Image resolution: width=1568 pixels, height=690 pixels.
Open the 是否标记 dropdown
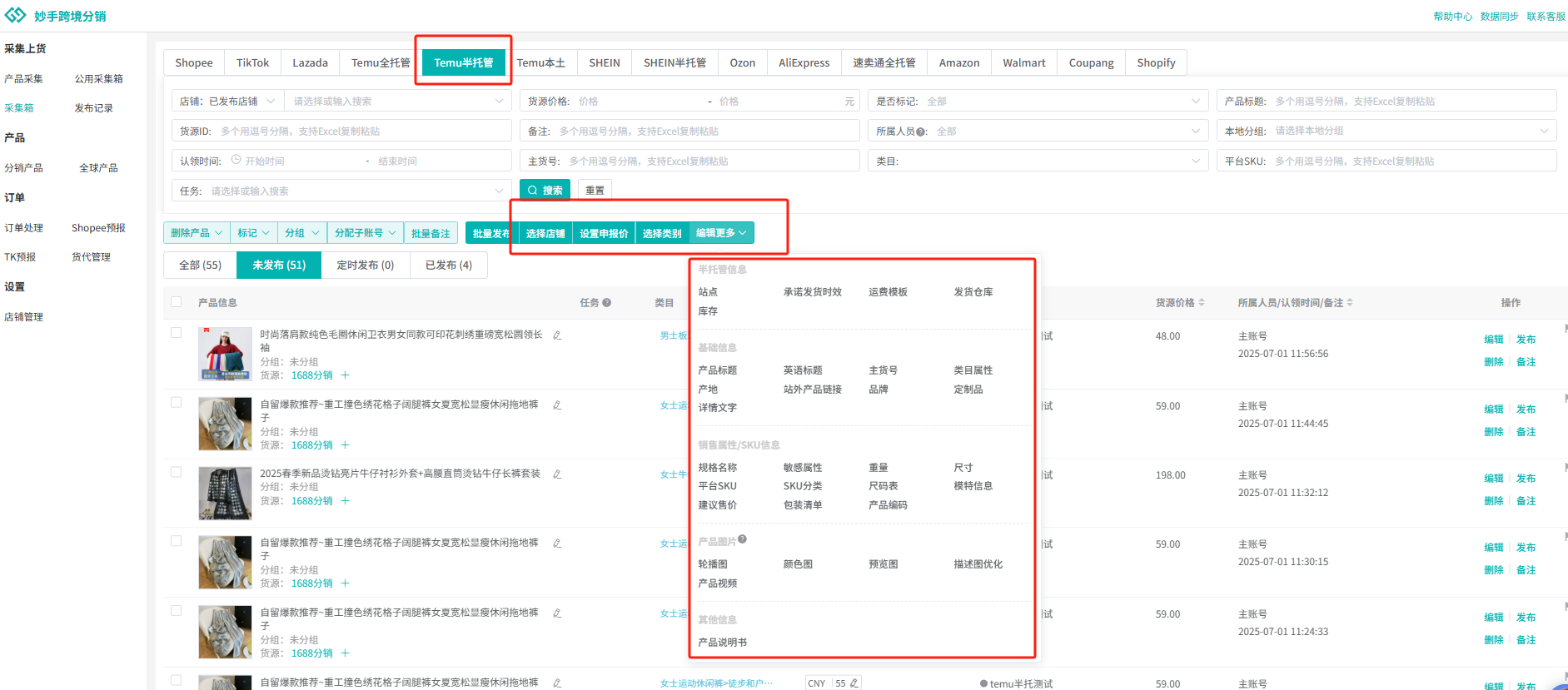[1038, 102]
